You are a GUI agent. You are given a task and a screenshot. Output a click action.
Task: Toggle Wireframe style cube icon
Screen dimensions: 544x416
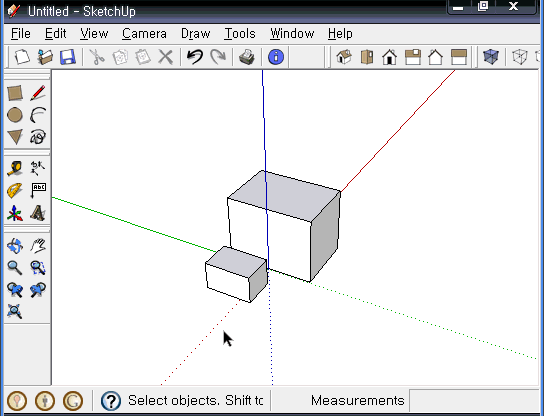pyautogui.click(x=520, y=57)
